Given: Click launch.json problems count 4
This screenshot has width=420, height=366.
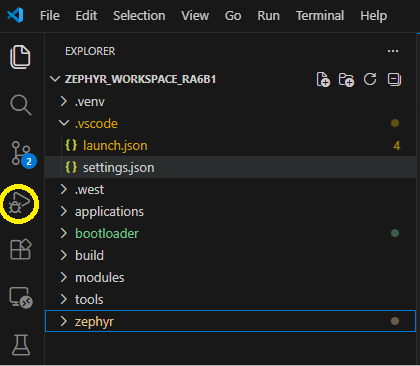Looking at the screenshot, I should click(397, 146).
